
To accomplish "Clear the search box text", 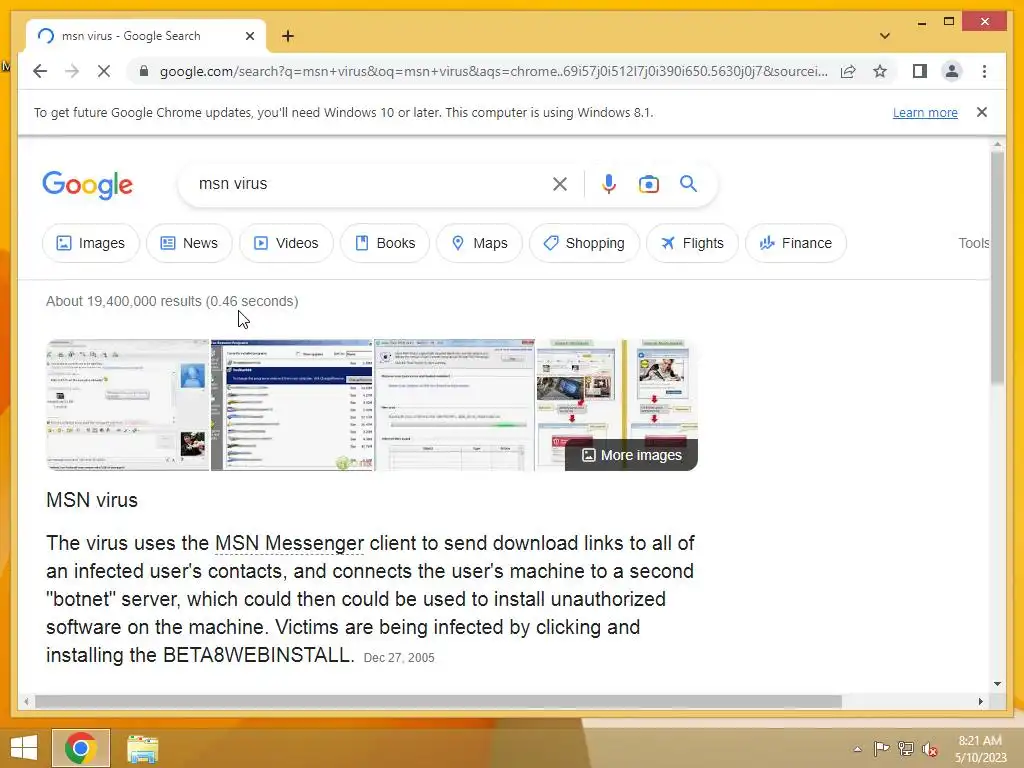I will pos(560,184).
